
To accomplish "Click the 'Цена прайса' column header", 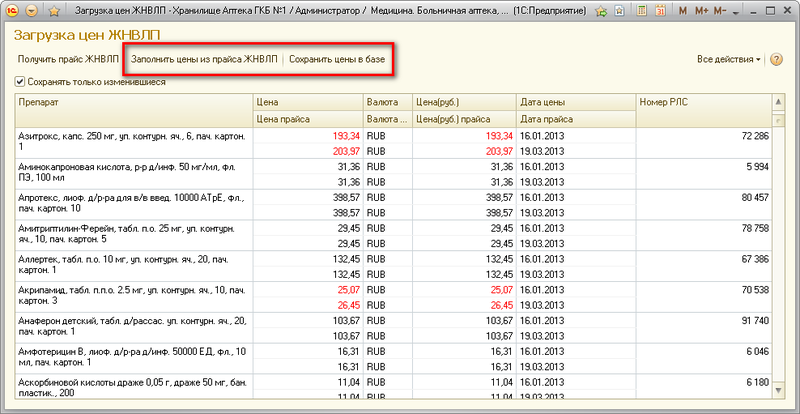I will (x=308, y=119).
